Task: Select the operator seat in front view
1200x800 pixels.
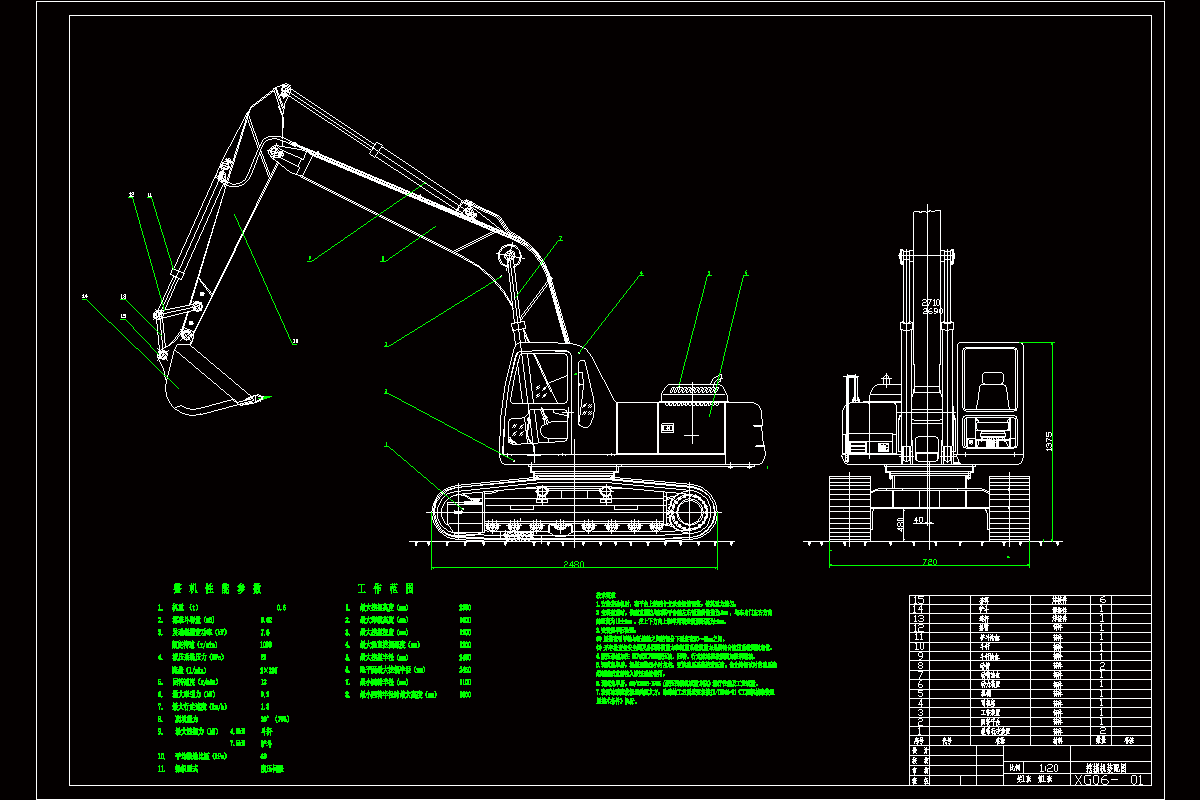Action: click(992, 392)
